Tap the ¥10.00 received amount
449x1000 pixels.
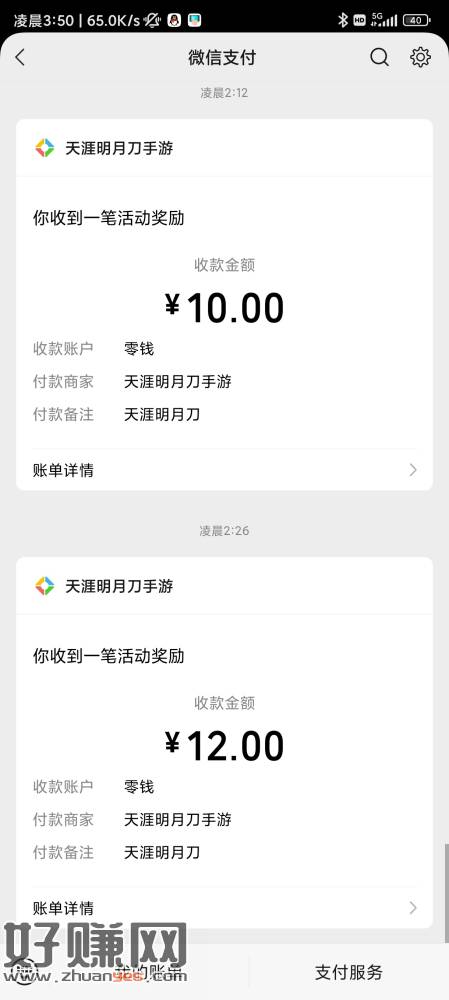click(x=224, y=307)
